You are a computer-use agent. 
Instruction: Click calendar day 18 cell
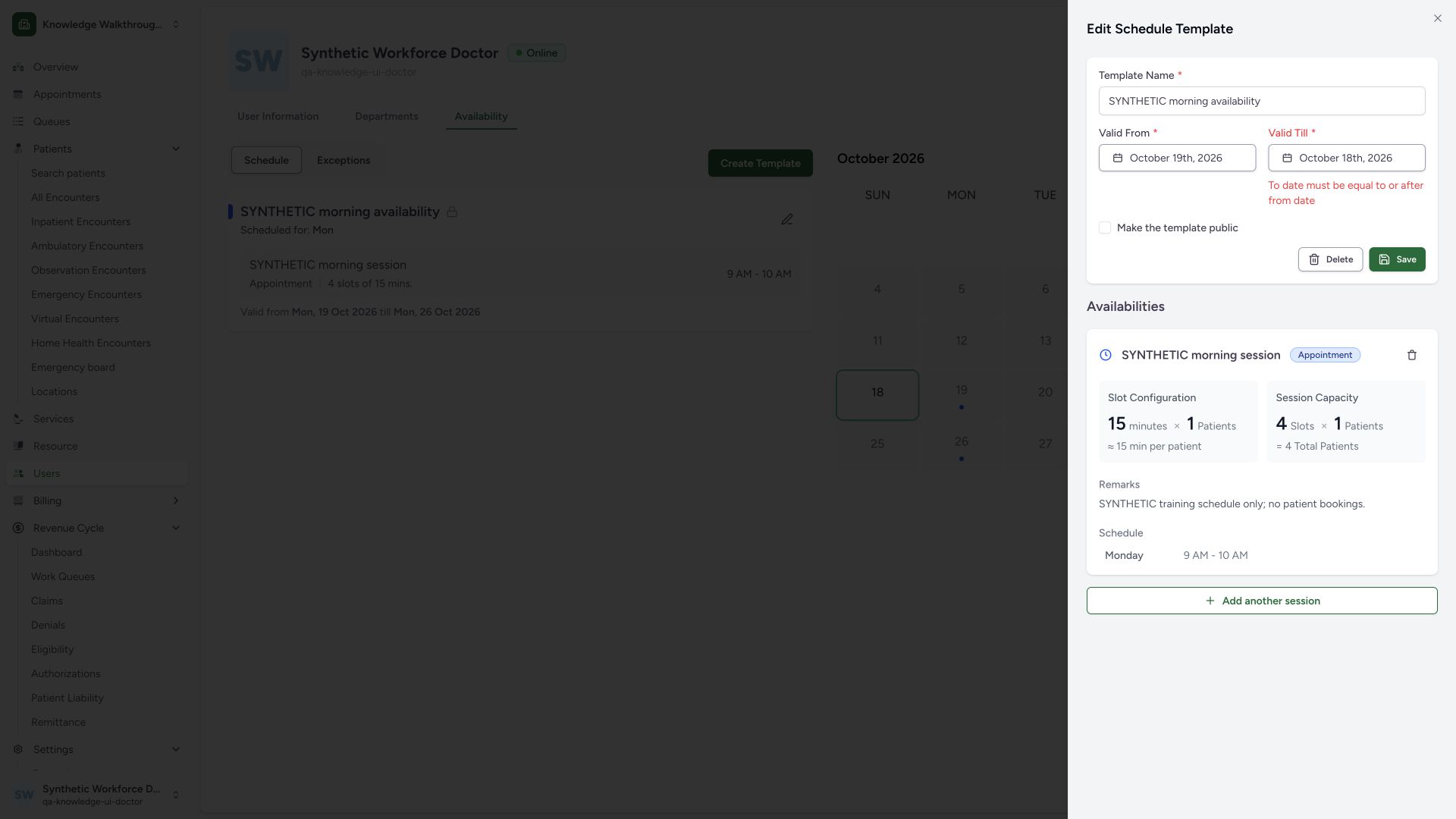coord(877,395)
